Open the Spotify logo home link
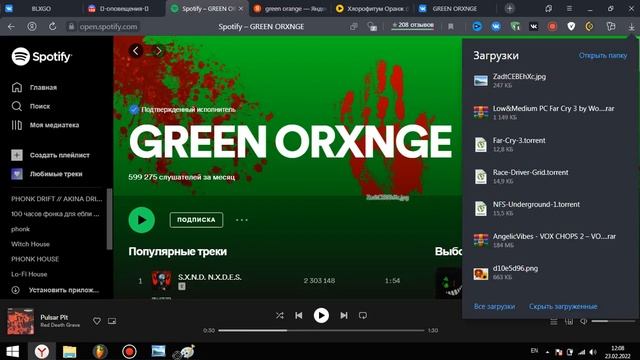Viewport: 640px width, 360px height. point(42,56)
